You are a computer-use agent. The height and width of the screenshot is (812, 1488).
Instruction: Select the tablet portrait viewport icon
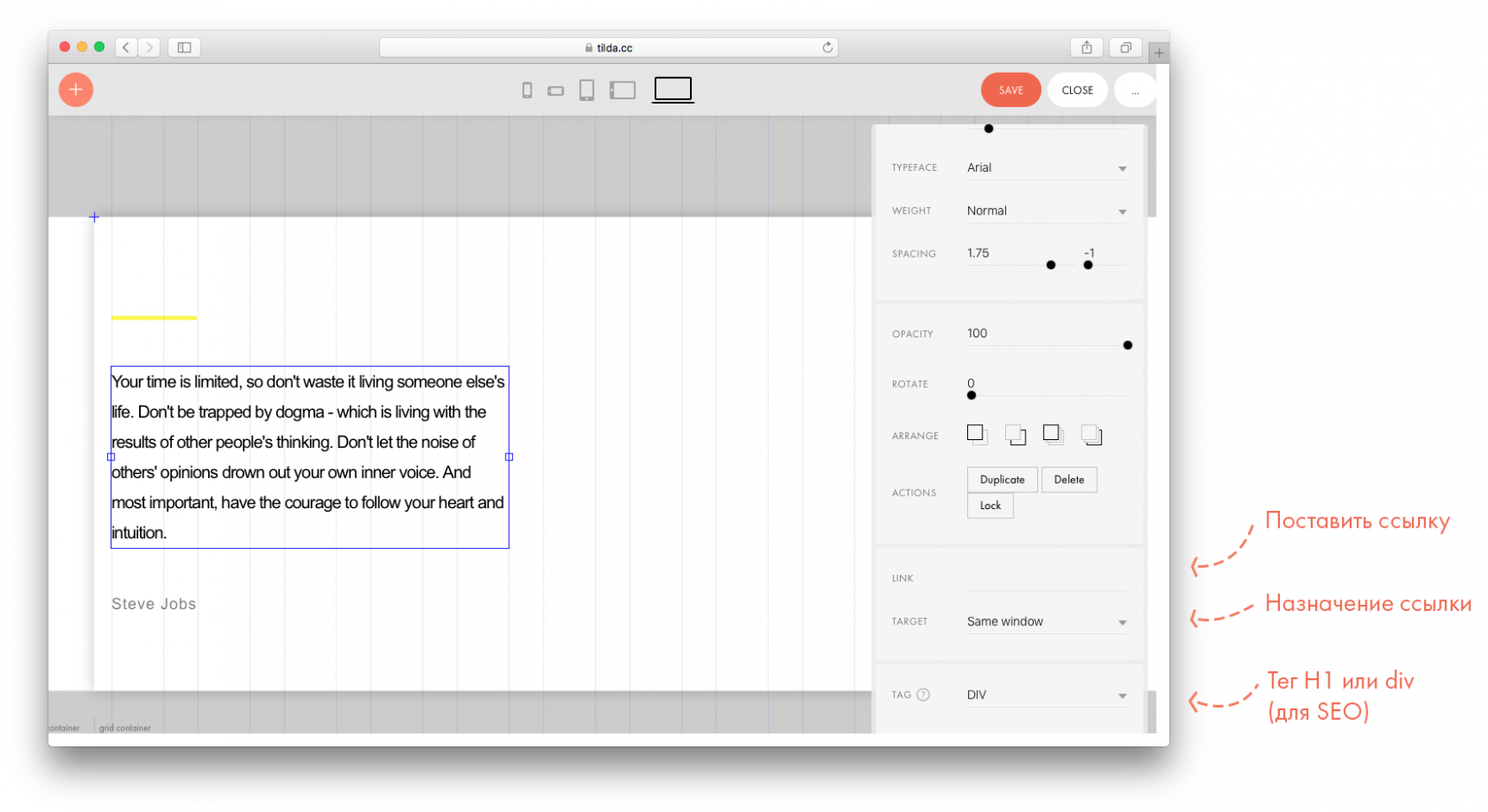586,90
